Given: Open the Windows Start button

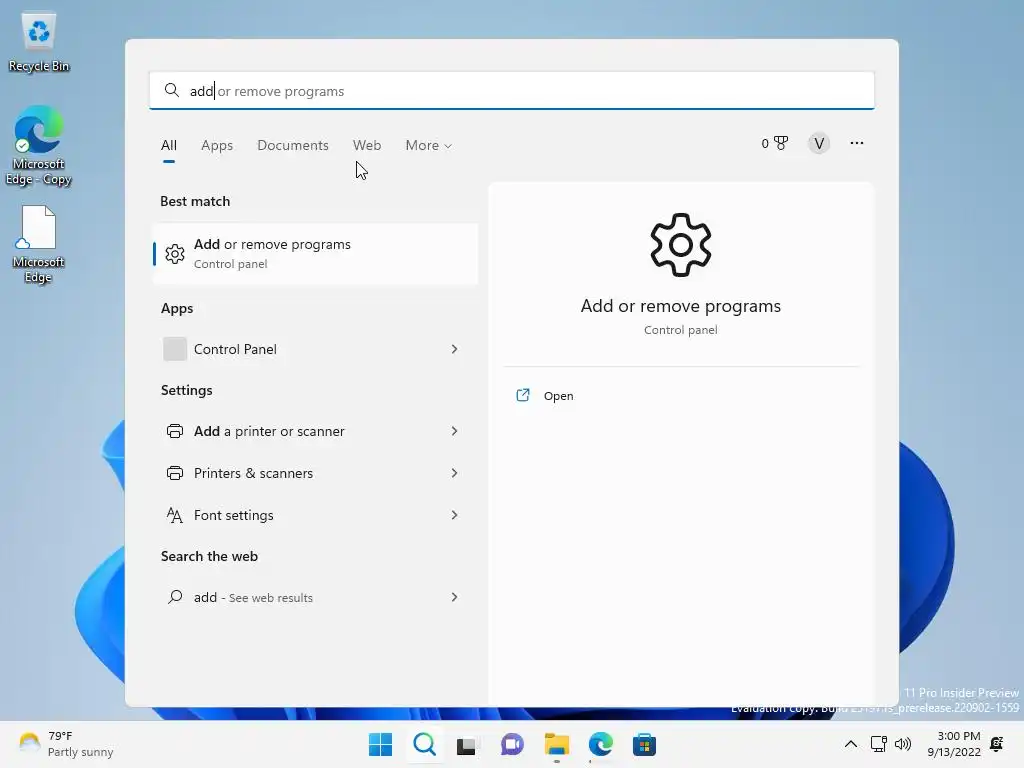Looking at the screenshot, I should [380, 744].
